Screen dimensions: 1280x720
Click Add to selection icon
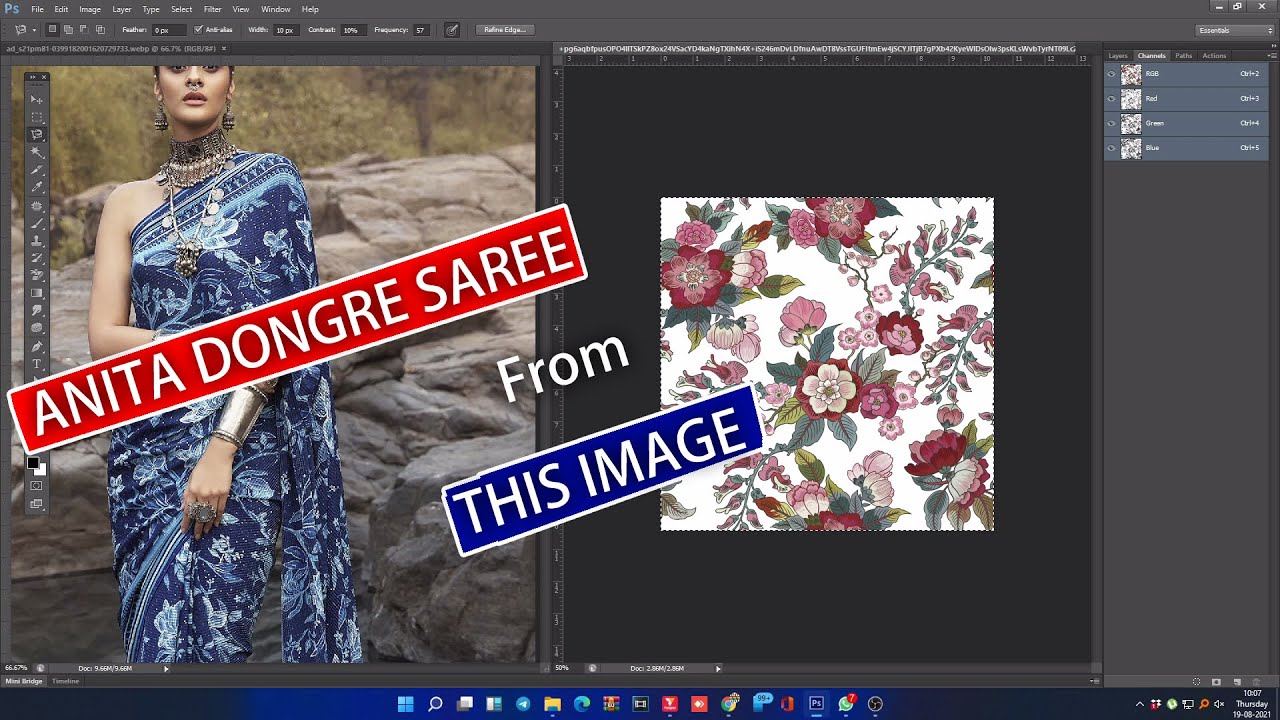[x=68, y=30]
